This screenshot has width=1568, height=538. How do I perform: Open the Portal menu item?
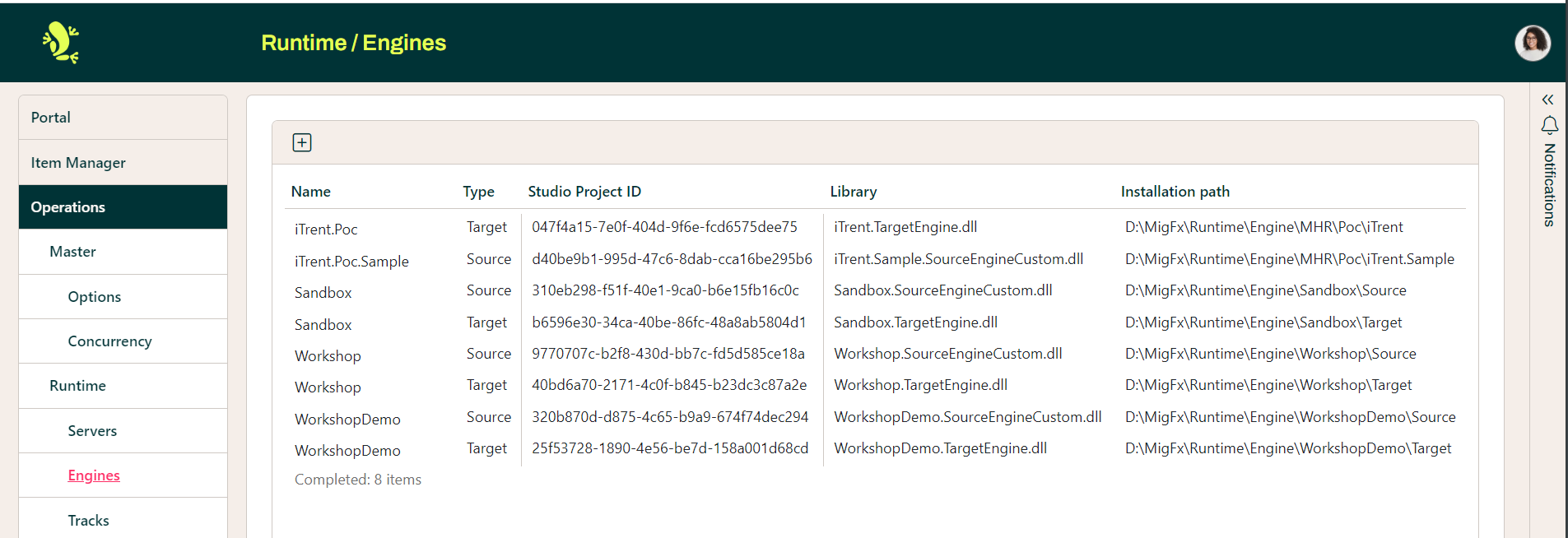click(50, 118)
